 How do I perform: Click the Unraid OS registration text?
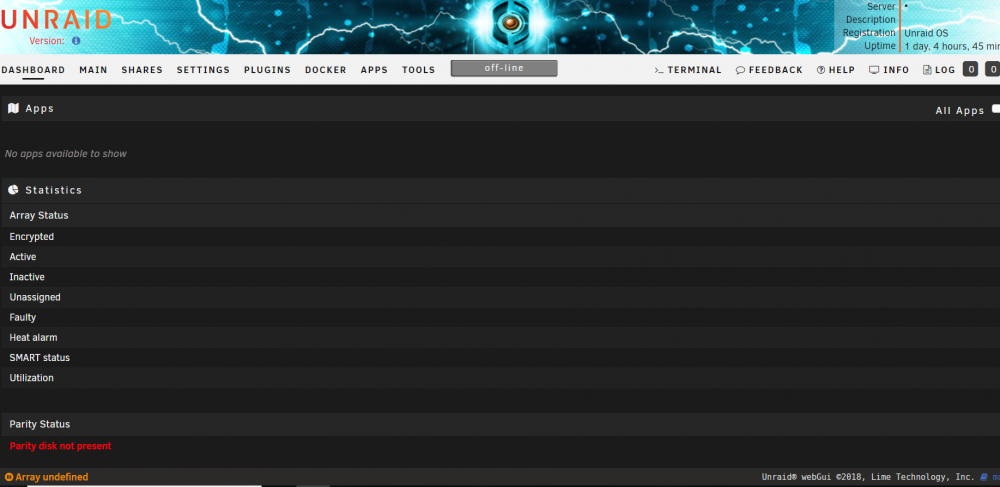coord(926,33)
